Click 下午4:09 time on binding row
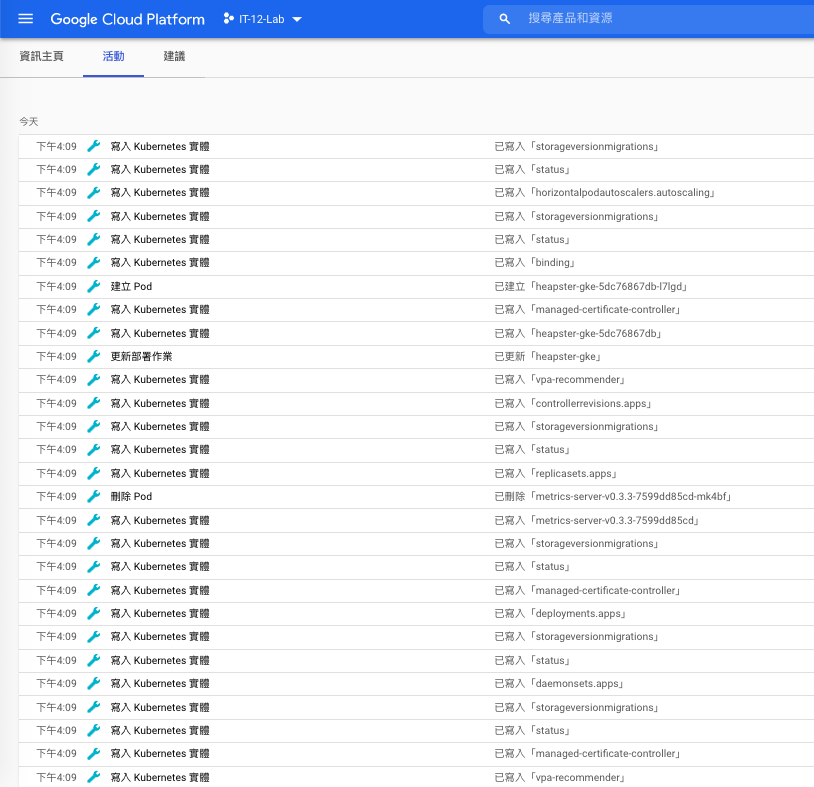Image resolution: width=814 pixels, height=787 pixels. [56, 263]
